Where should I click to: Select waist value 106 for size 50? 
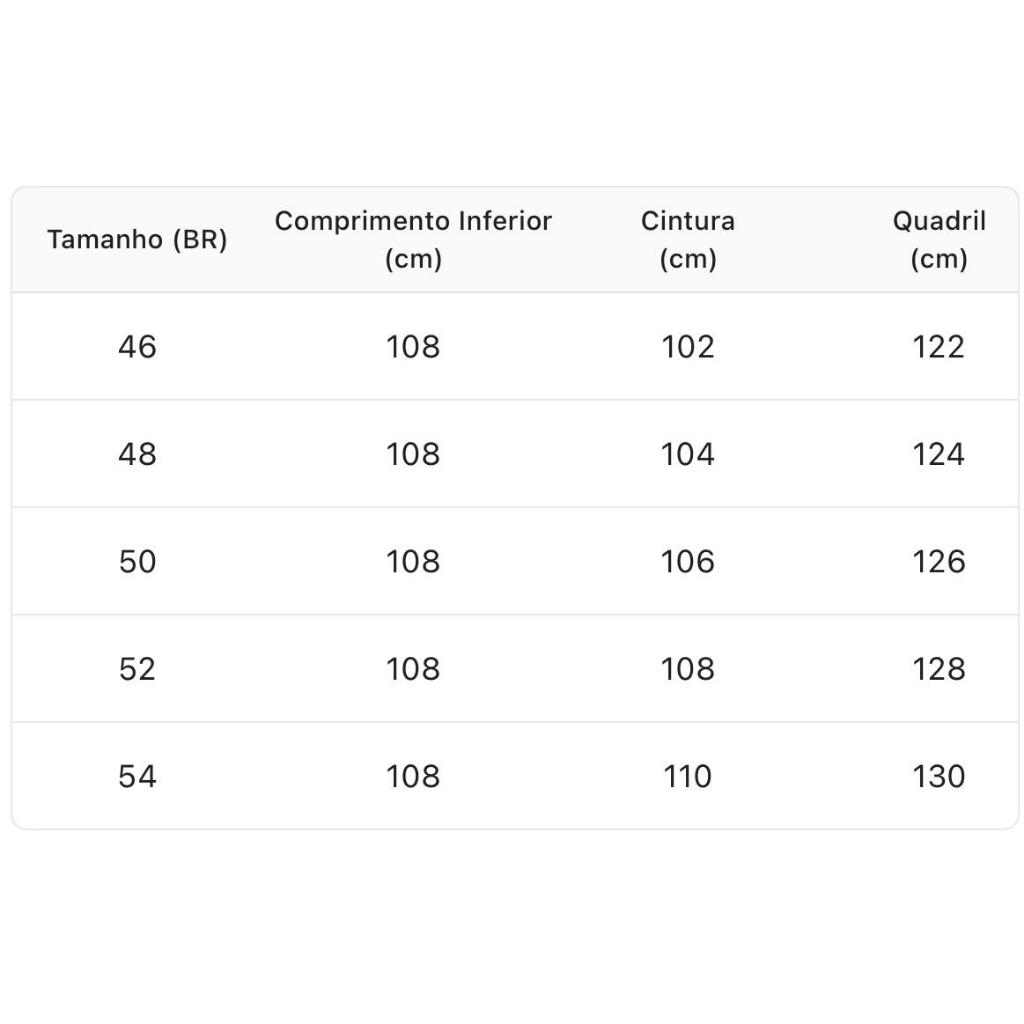tap(688, 562)
